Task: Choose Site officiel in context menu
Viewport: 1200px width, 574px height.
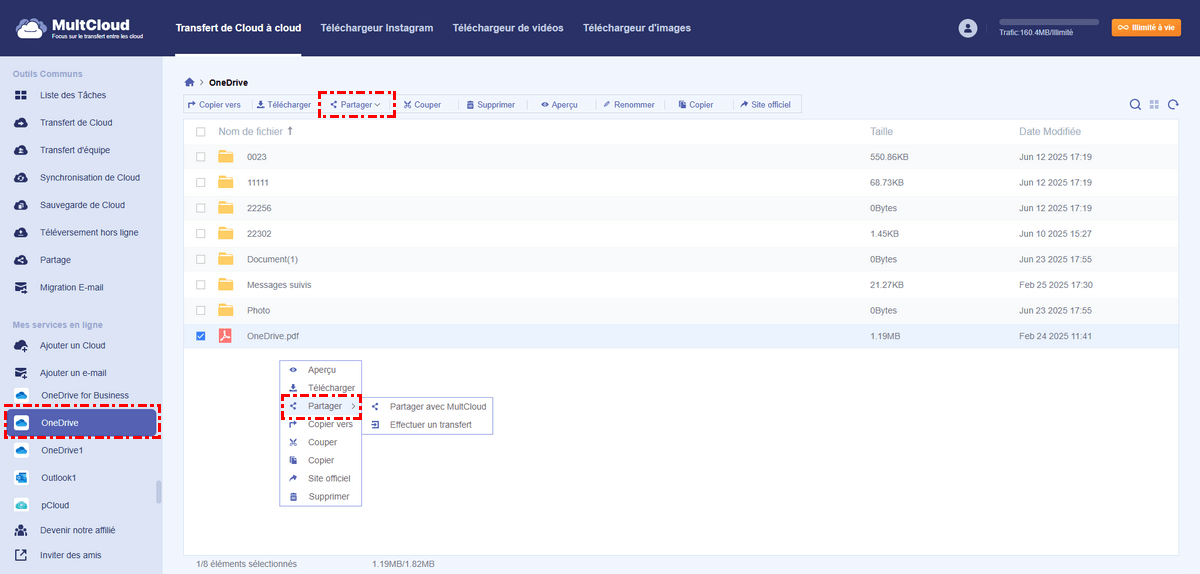Action: 321,478
